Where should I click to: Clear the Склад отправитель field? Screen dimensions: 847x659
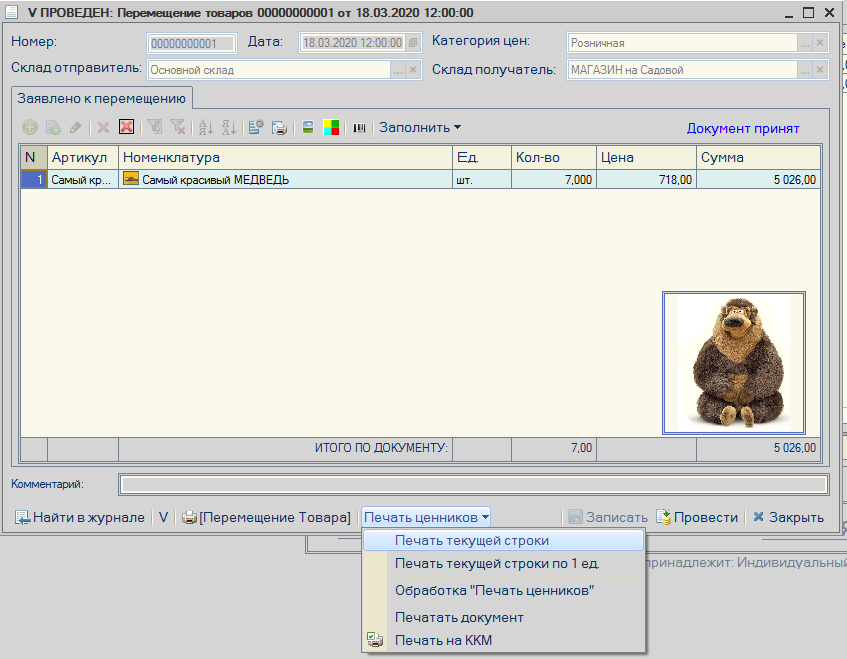click(413, 70)
